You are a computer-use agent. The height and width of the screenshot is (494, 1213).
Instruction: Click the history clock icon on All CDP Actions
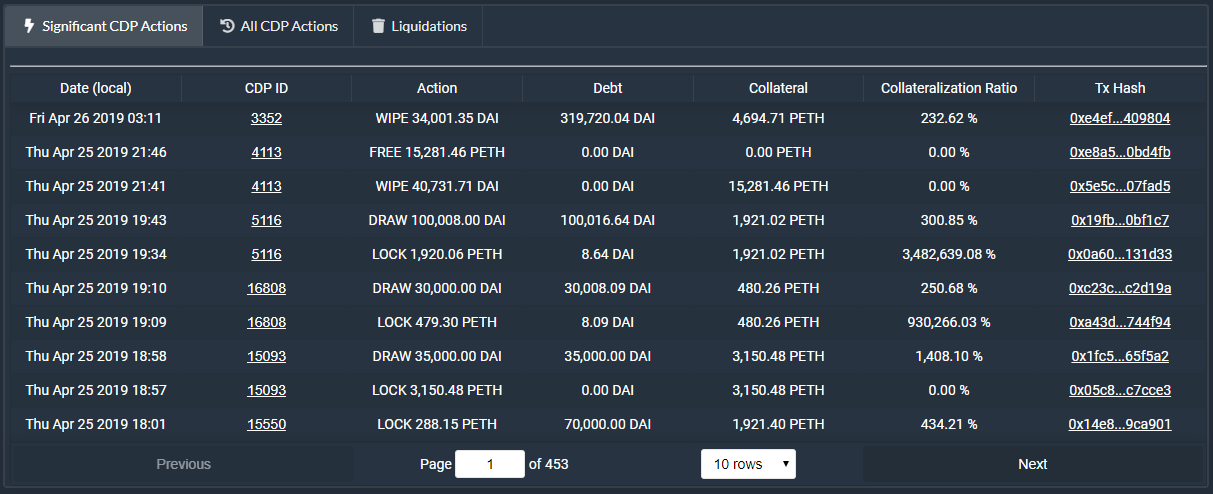point(227,26)
